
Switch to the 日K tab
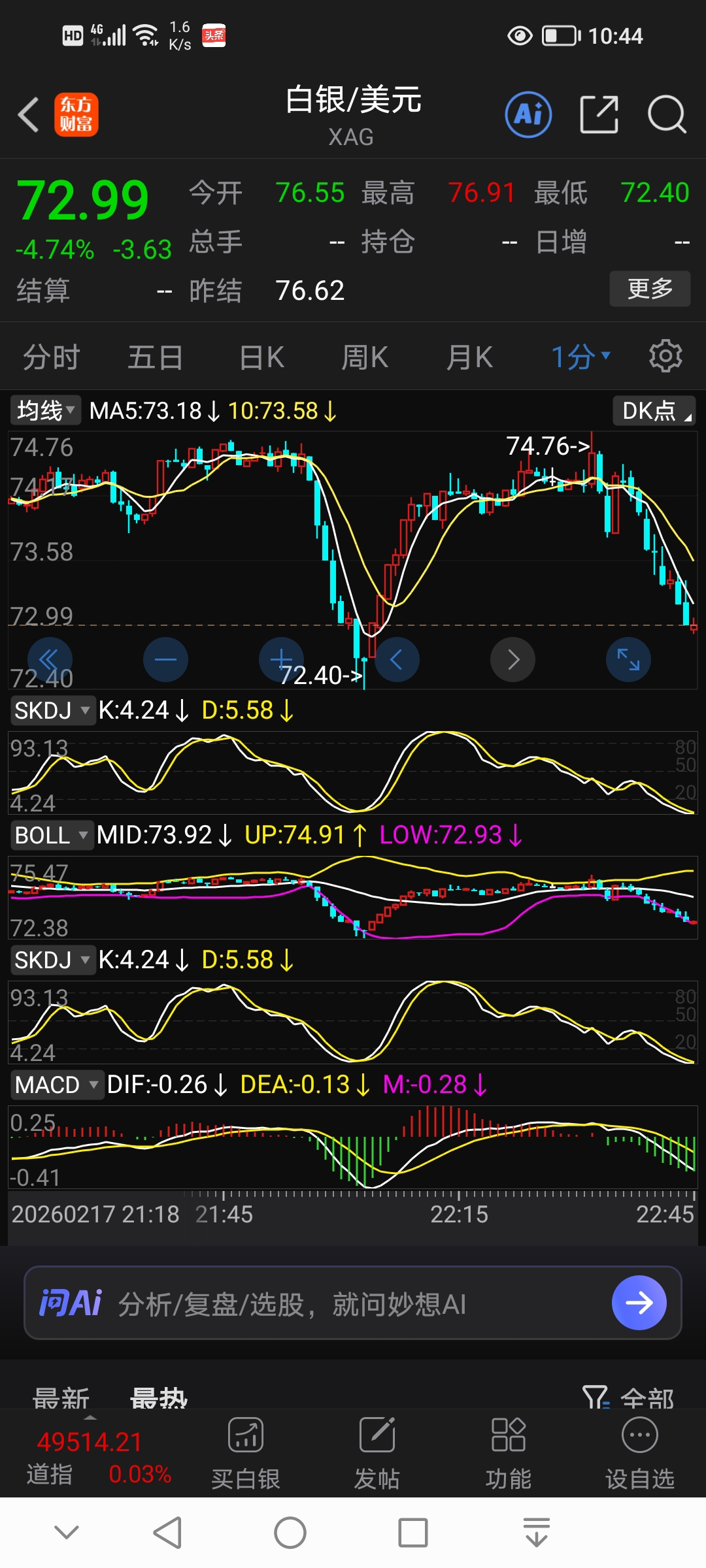(x=261, y=357)
